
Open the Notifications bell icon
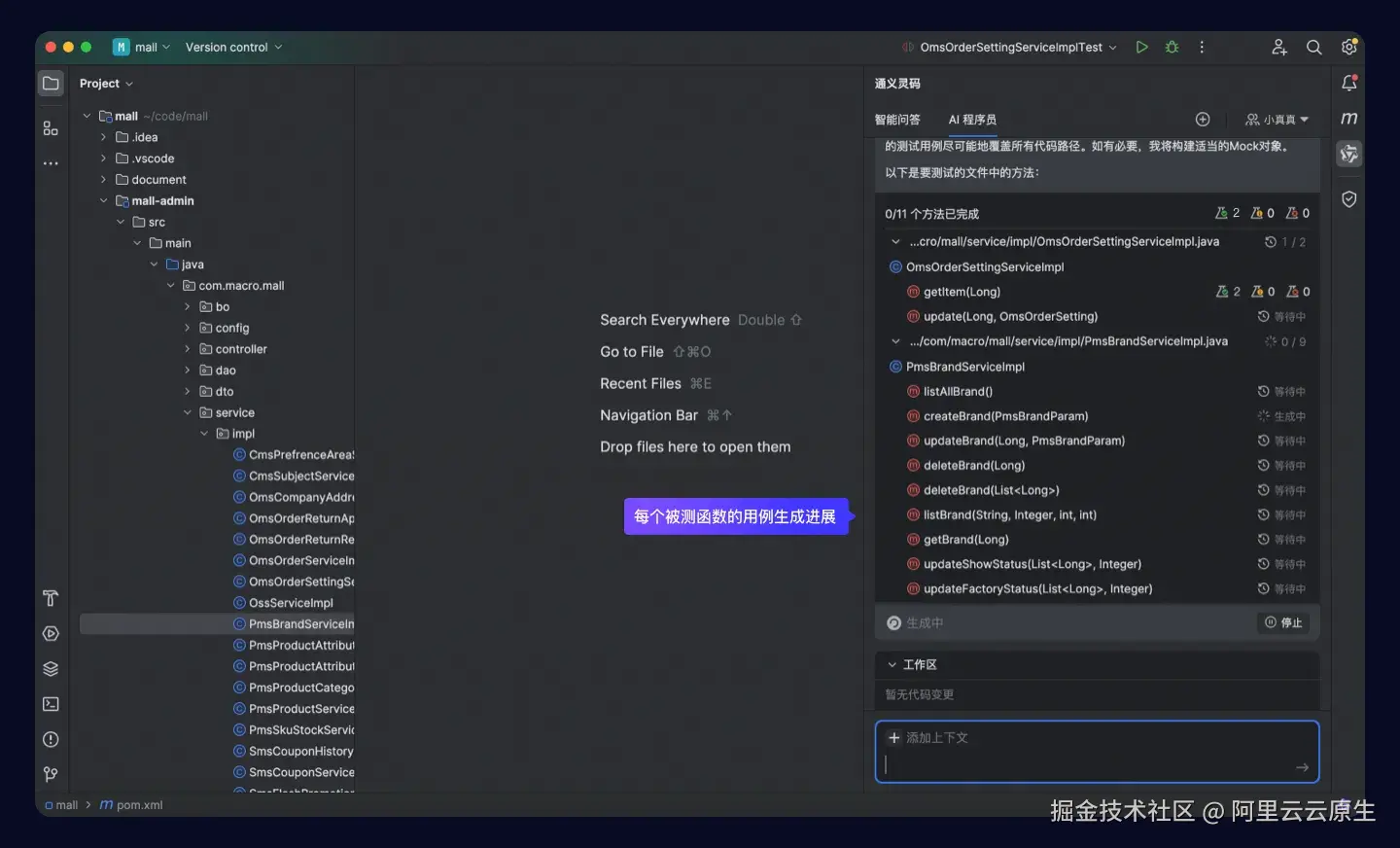1349,84
